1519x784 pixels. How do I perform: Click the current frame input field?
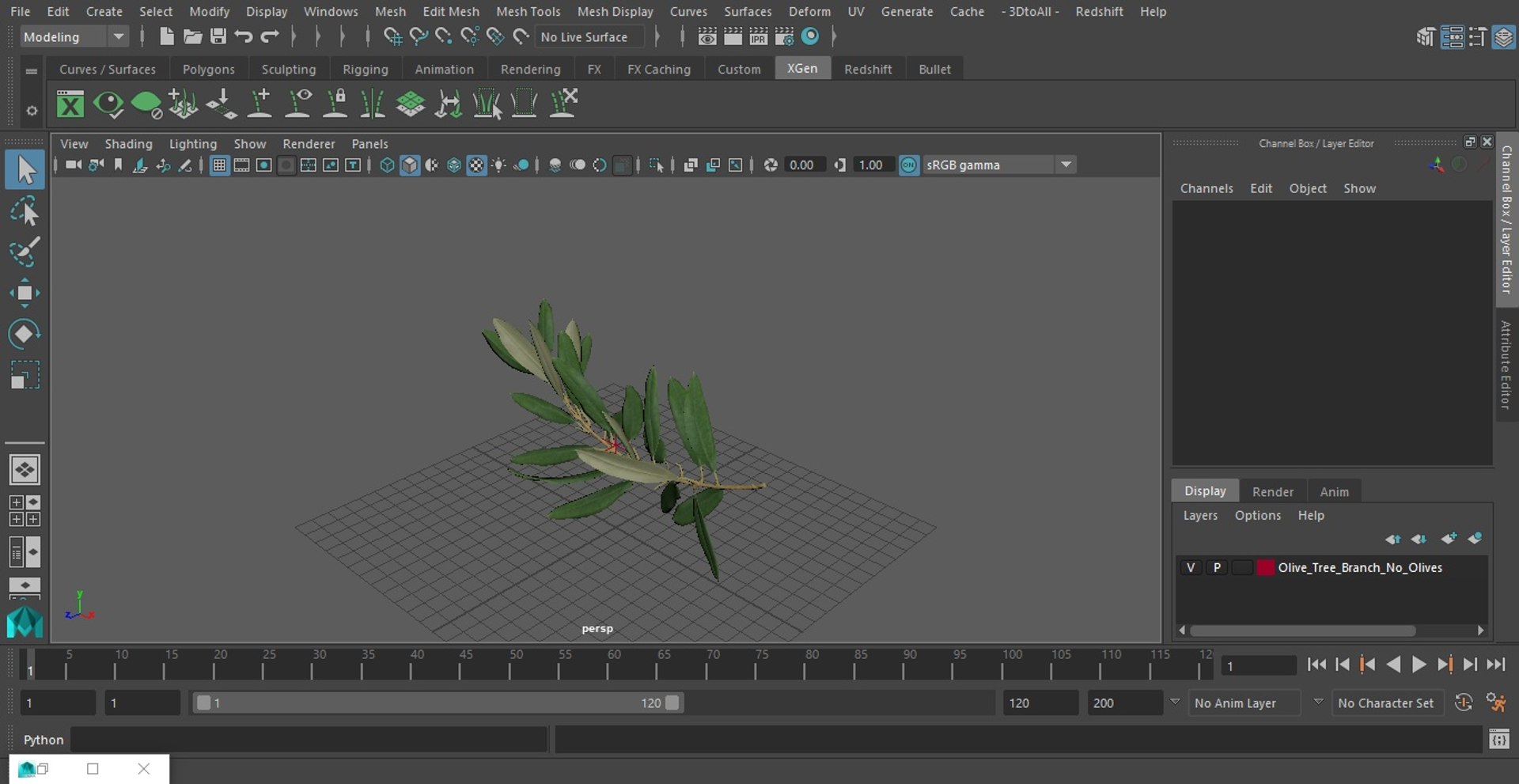1258,666
